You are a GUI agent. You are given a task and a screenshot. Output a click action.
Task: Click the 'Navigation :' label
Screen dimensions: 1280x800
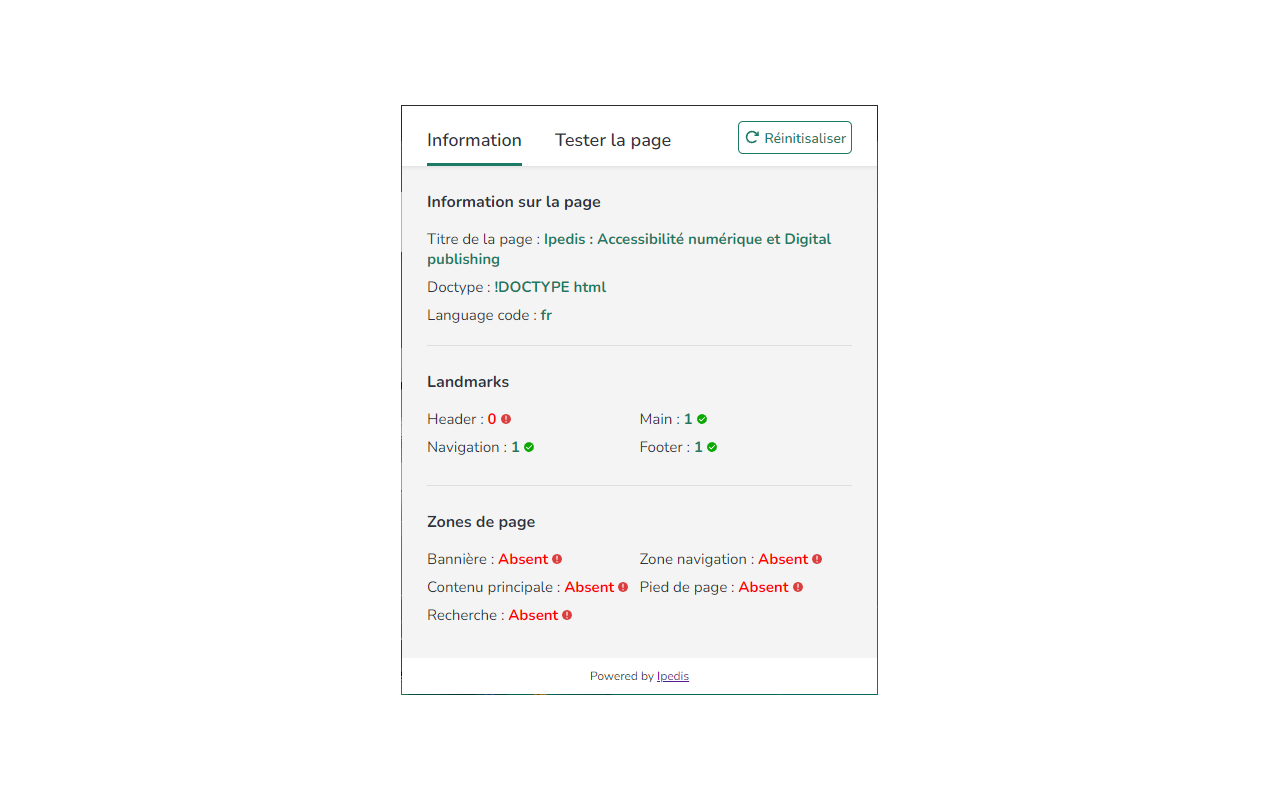(x=467, y=447)
